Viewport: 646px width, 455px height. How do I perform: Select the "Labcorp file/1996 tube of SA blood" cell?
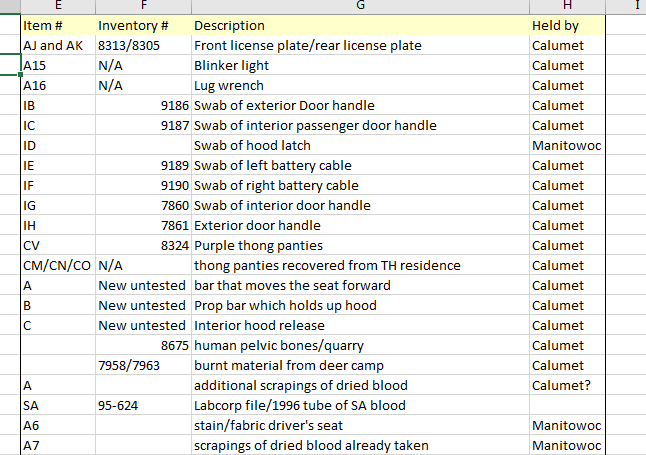click(300, 405)
